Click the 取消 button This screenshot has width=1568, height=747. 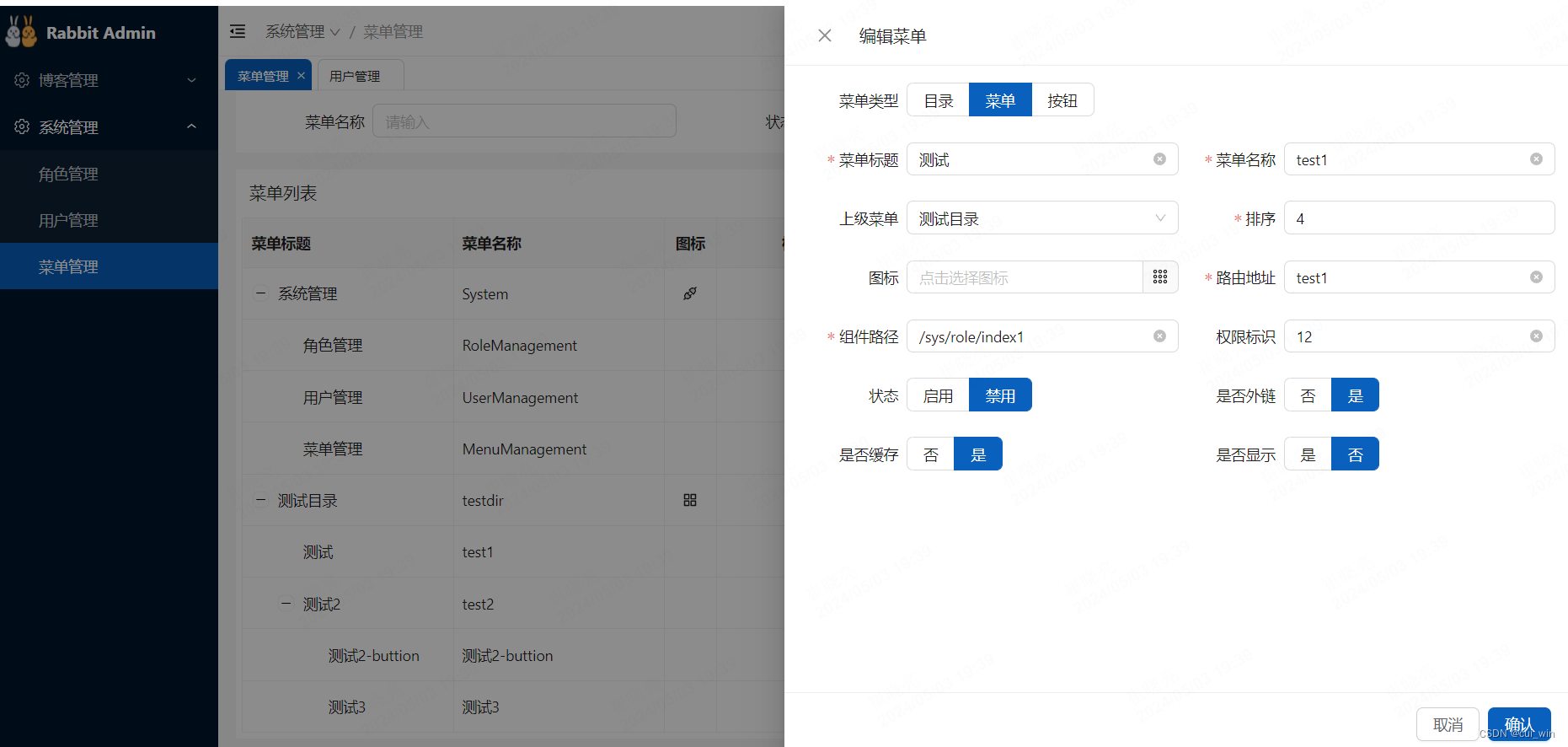1448,724
